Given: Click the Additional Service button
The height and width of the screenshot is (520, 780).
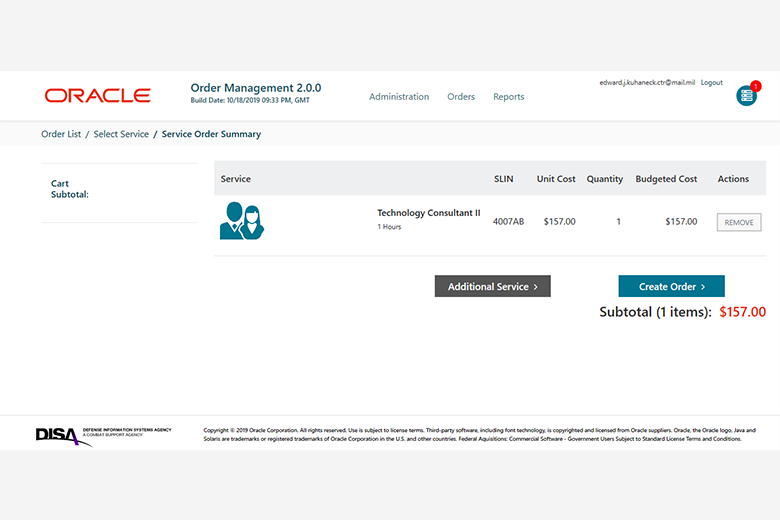Looking at the screenshot, I should pos(492,286).
